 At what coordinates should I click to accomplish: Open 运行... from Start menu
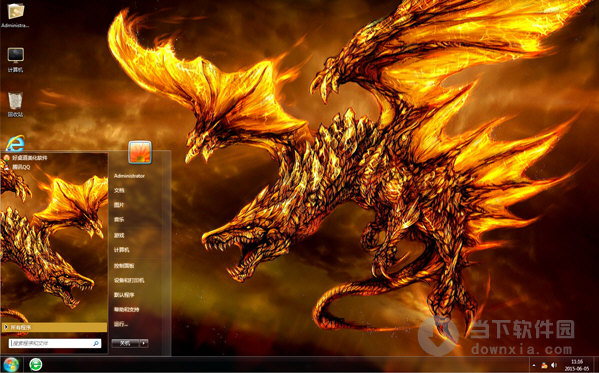coord(121,324)
